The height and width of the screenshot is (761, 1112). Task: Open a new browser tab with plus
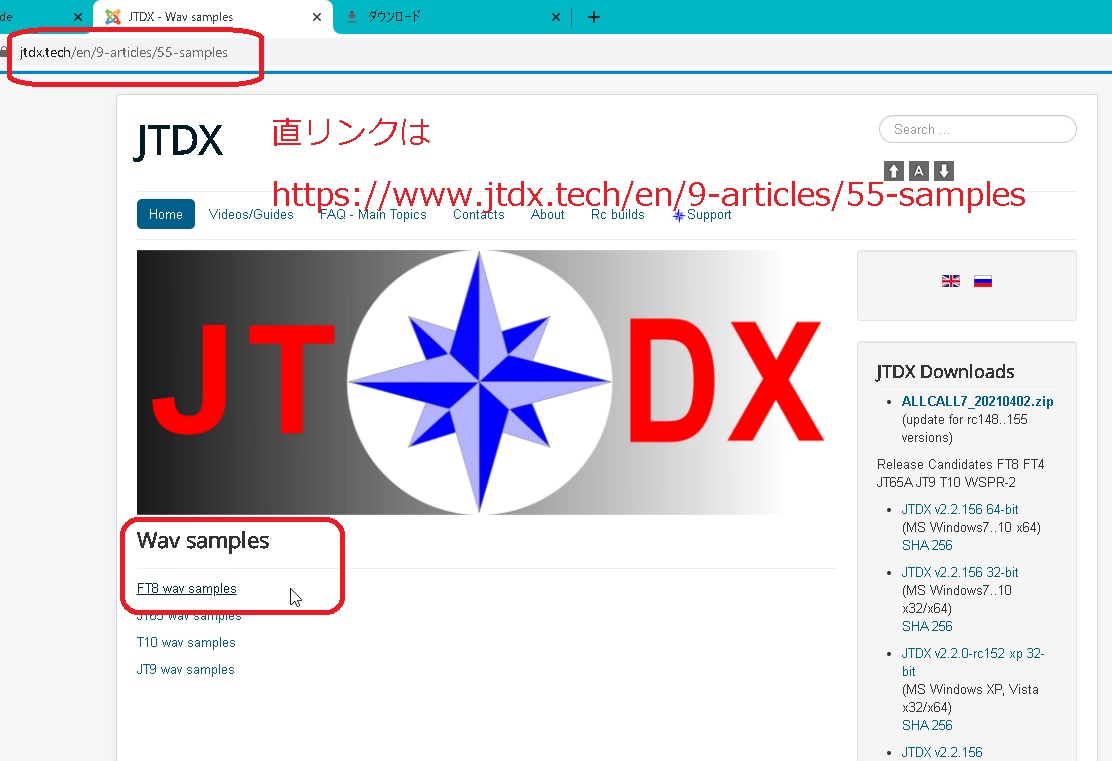[x=594, y=17]
